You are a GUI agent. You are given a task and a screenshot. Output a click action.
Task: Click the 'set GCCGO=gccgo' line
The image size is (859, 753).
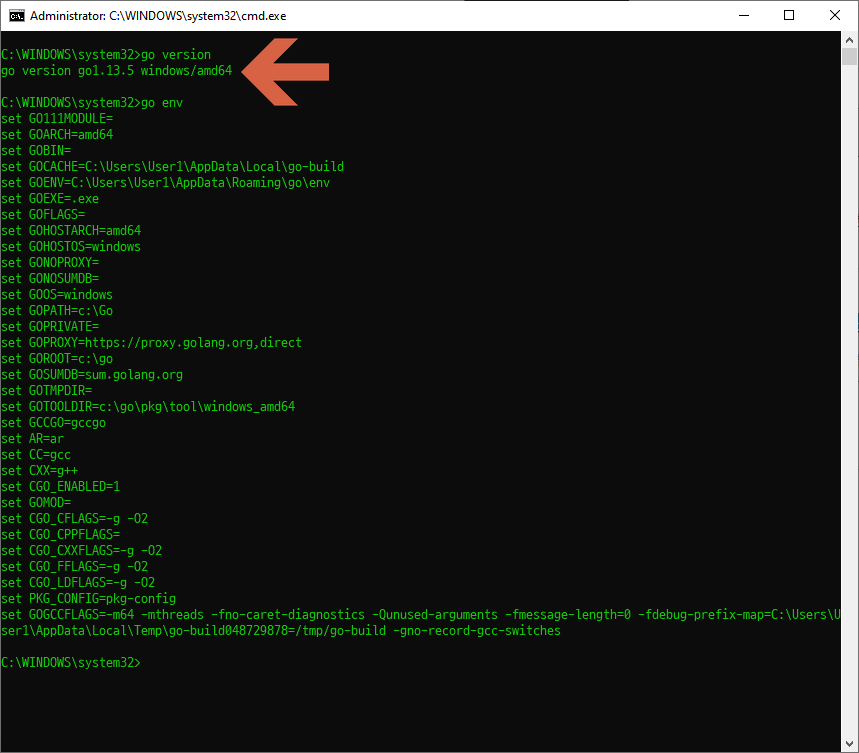click(x=54, y=423)
